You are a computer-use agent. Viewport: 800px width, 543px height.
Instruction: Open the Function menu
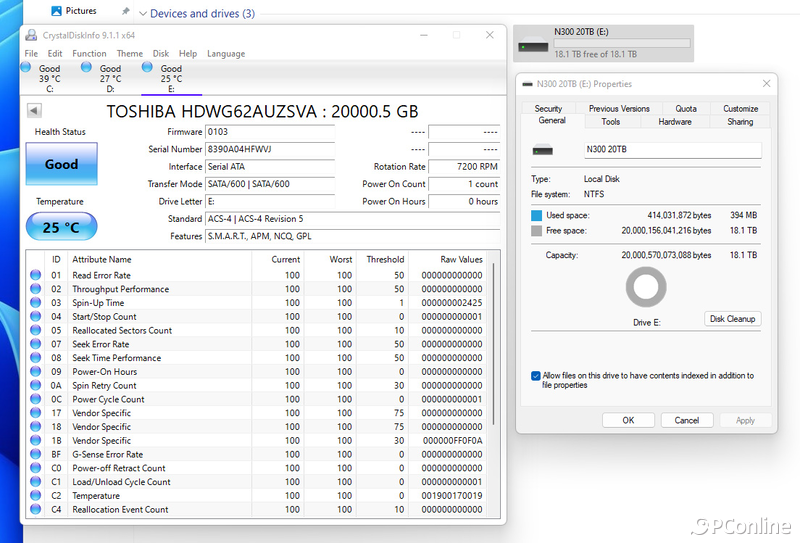click(89, 54)
